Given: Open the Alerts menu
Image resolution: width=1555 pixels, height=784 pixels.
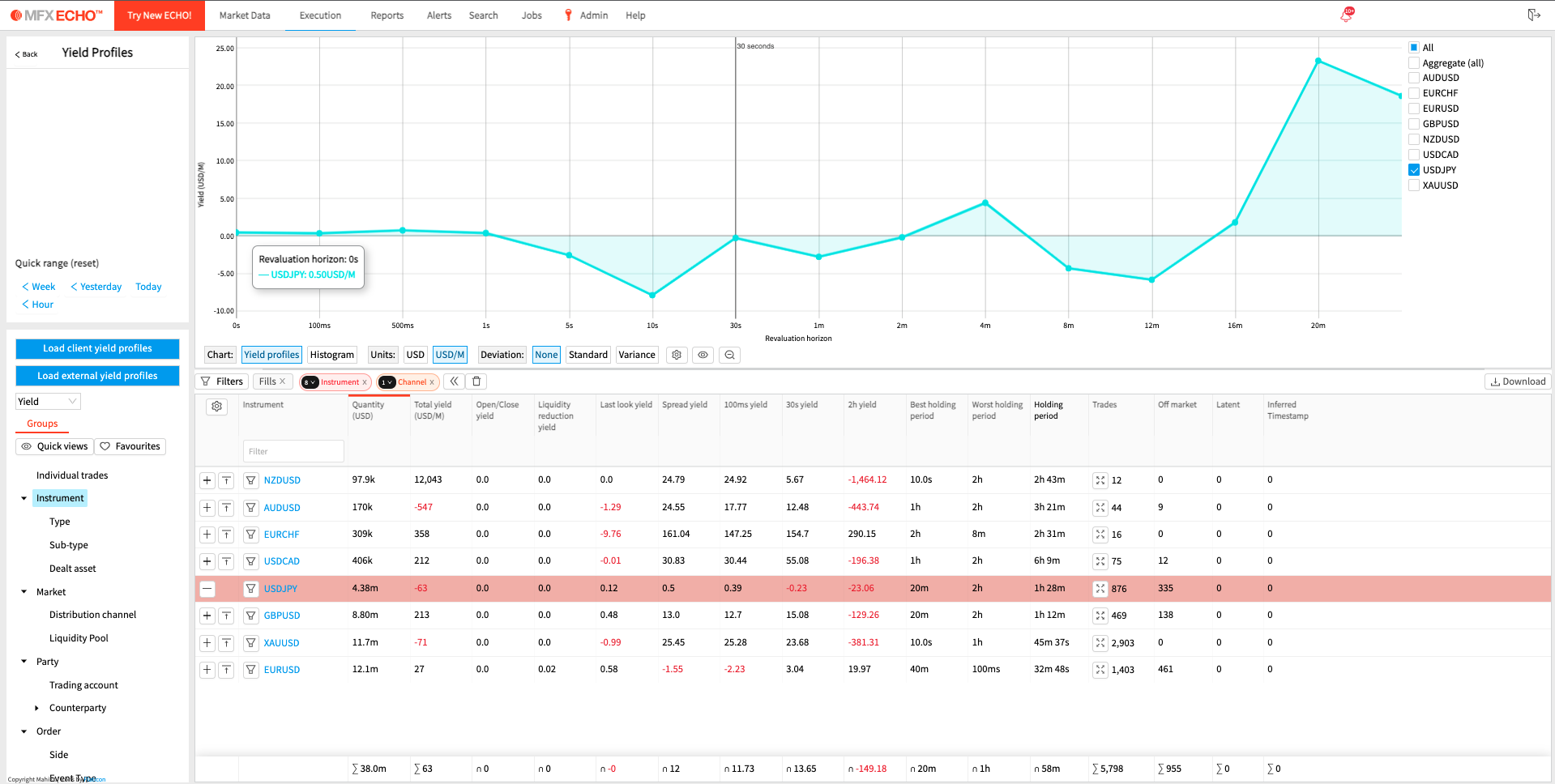Looking at the screenshot, I should [439, 15].
